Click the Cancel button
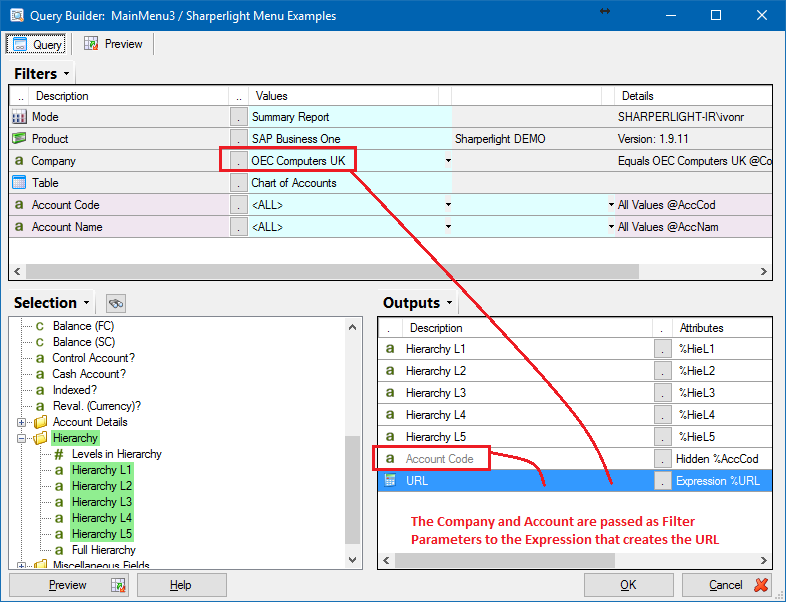Viewport: 786px width, 602px height. pyautogui.click(x=726, y=585)
